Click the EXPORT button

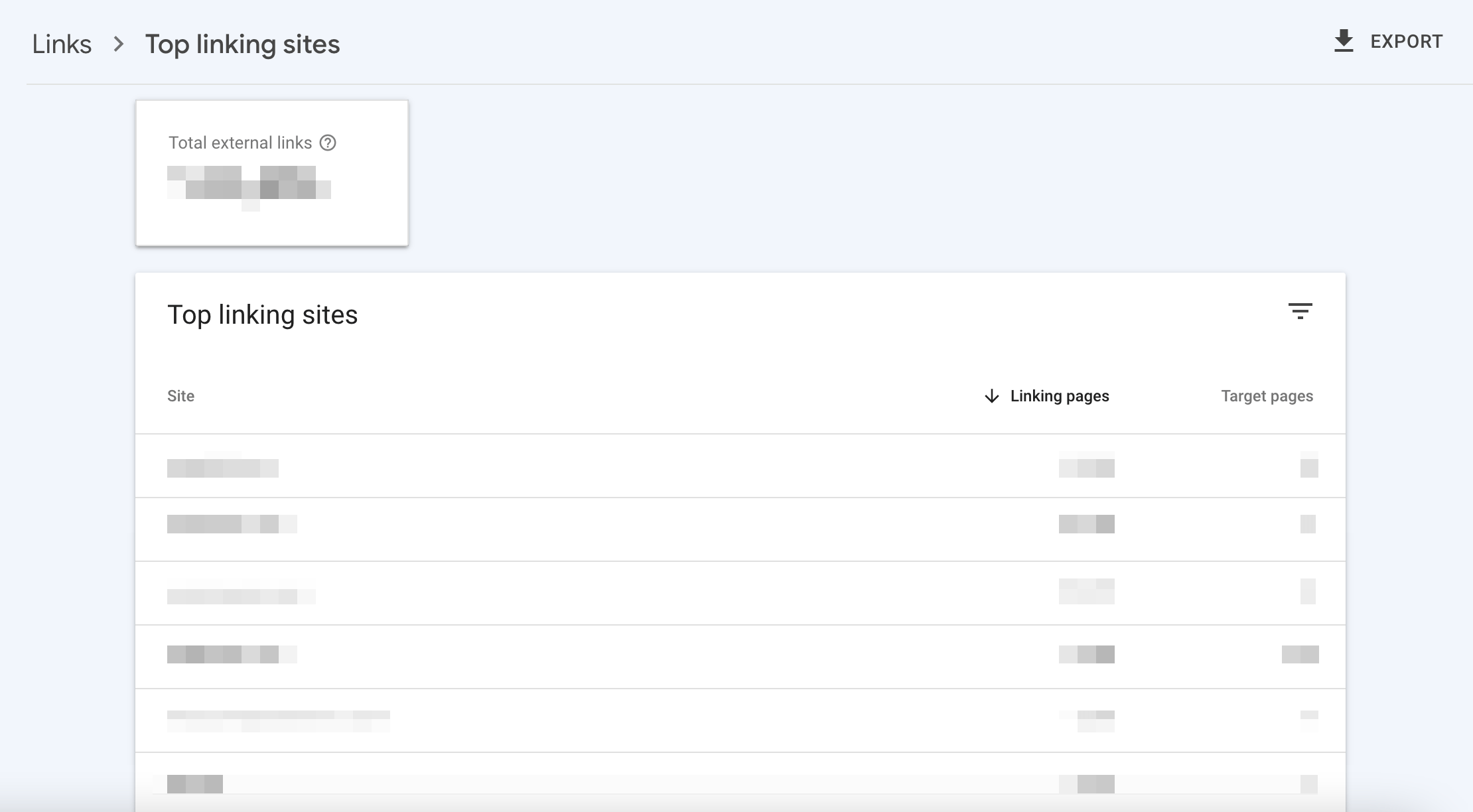[x=1407, y=40]
